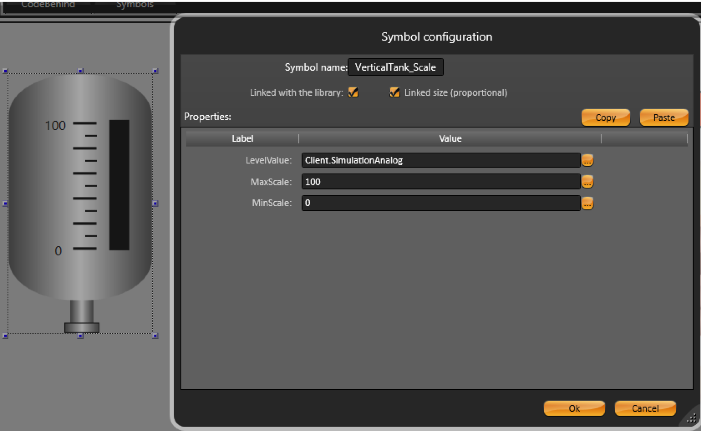
Task: Open the browse button beside MinScale
Action: (x=588, y=203)
